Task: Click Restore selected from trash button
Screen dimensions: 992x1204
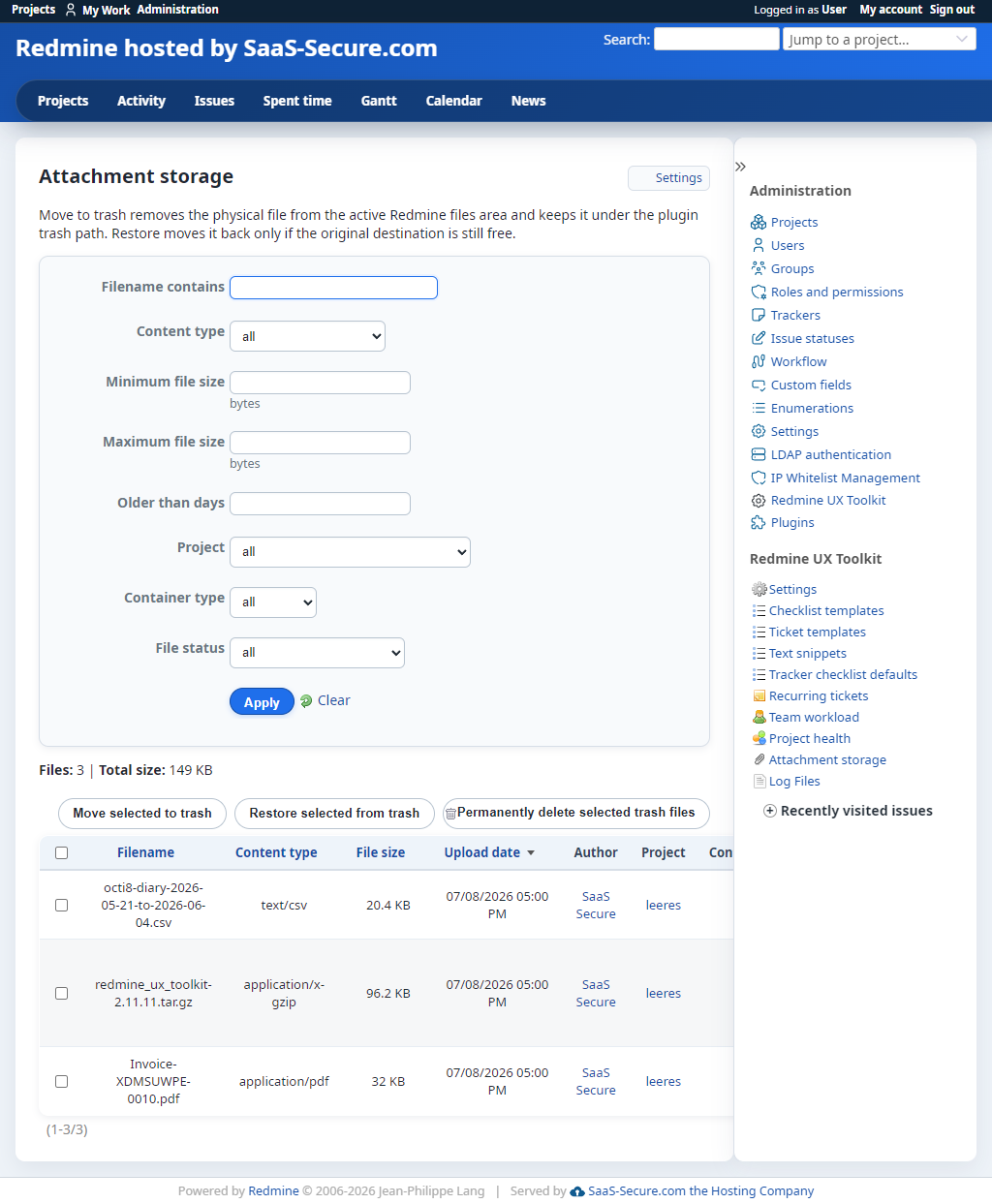Action: 334,813
